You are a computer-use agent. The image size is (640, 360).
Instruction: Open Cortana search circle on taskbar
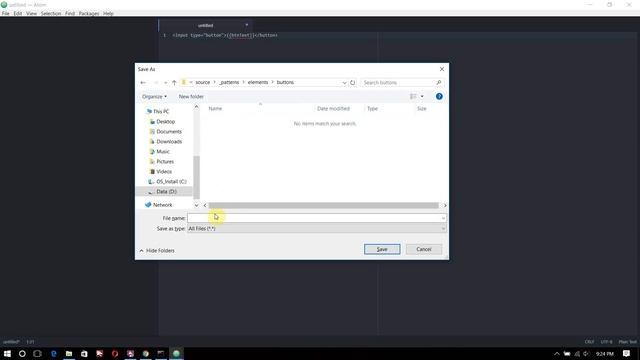click(x=22, y=353)
